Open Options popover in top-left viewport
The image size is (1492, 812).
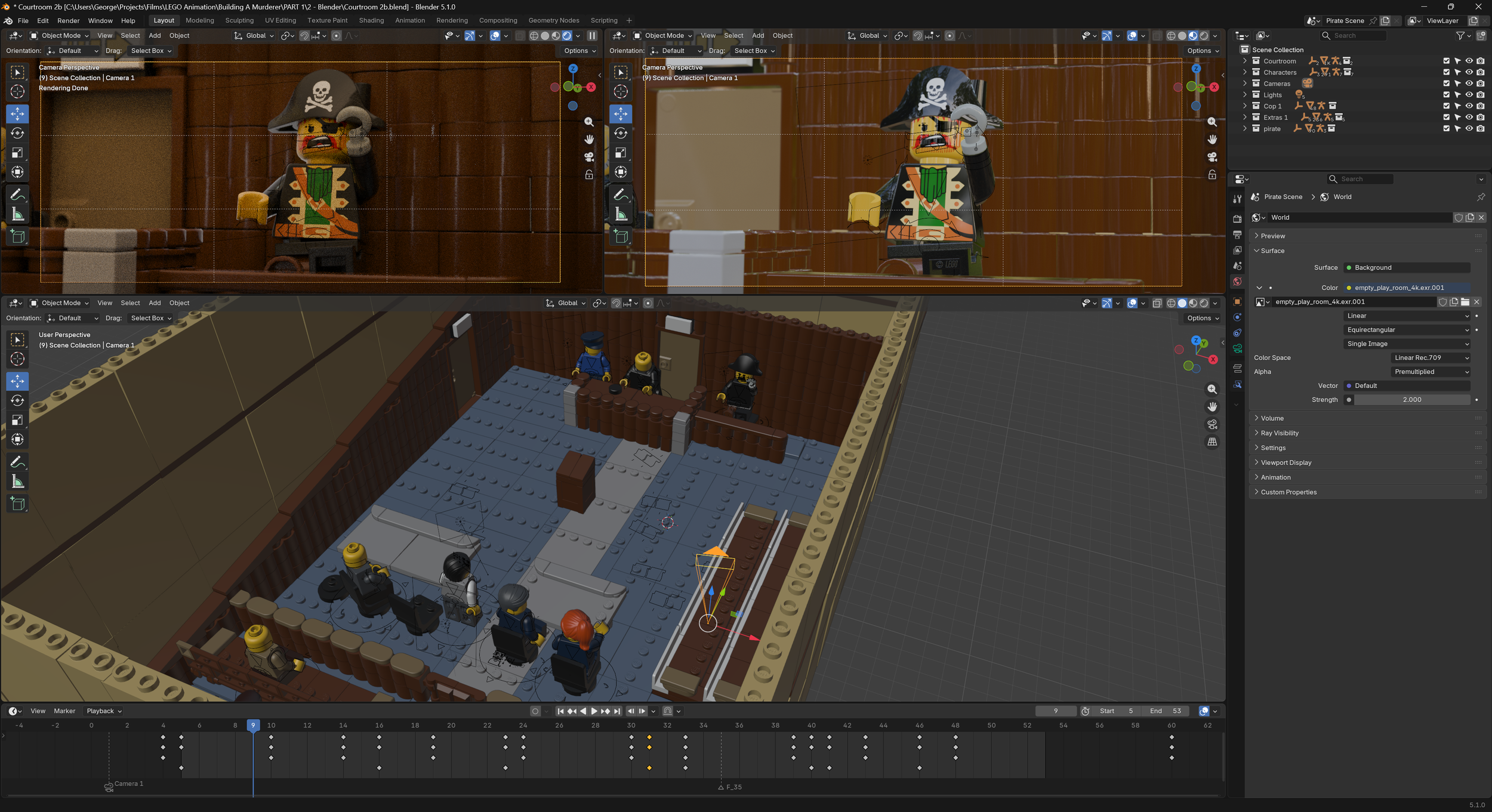579,51
